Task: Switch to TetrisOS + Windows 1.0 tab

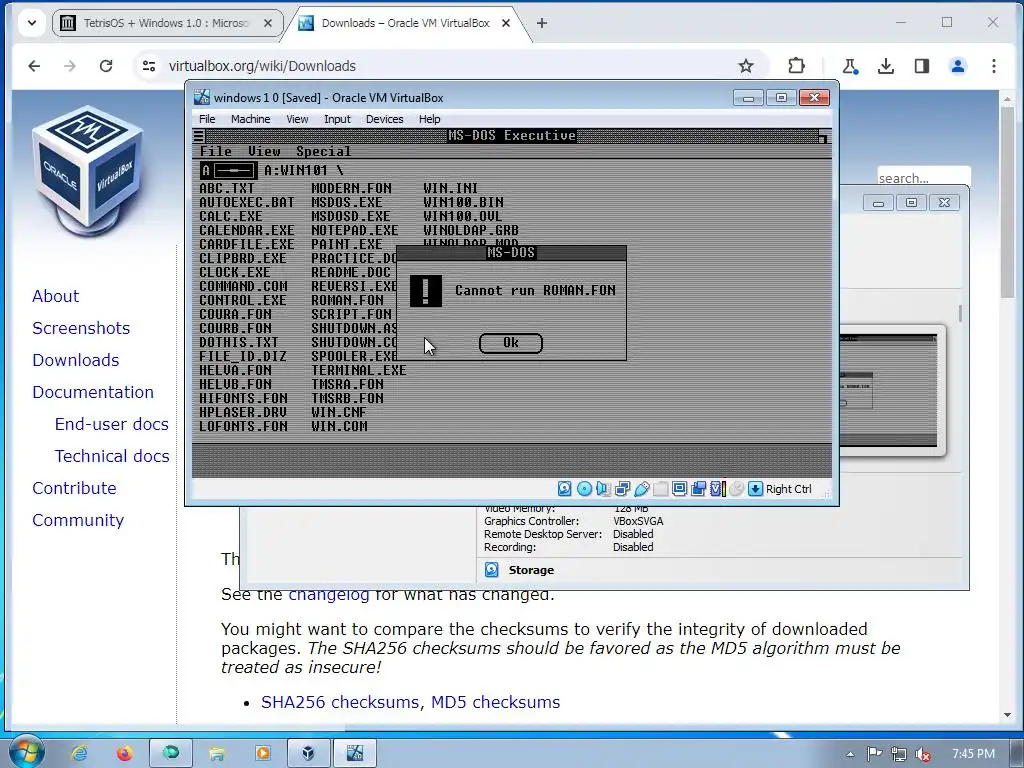Action: pyautogui.click(x=166, y=23)
